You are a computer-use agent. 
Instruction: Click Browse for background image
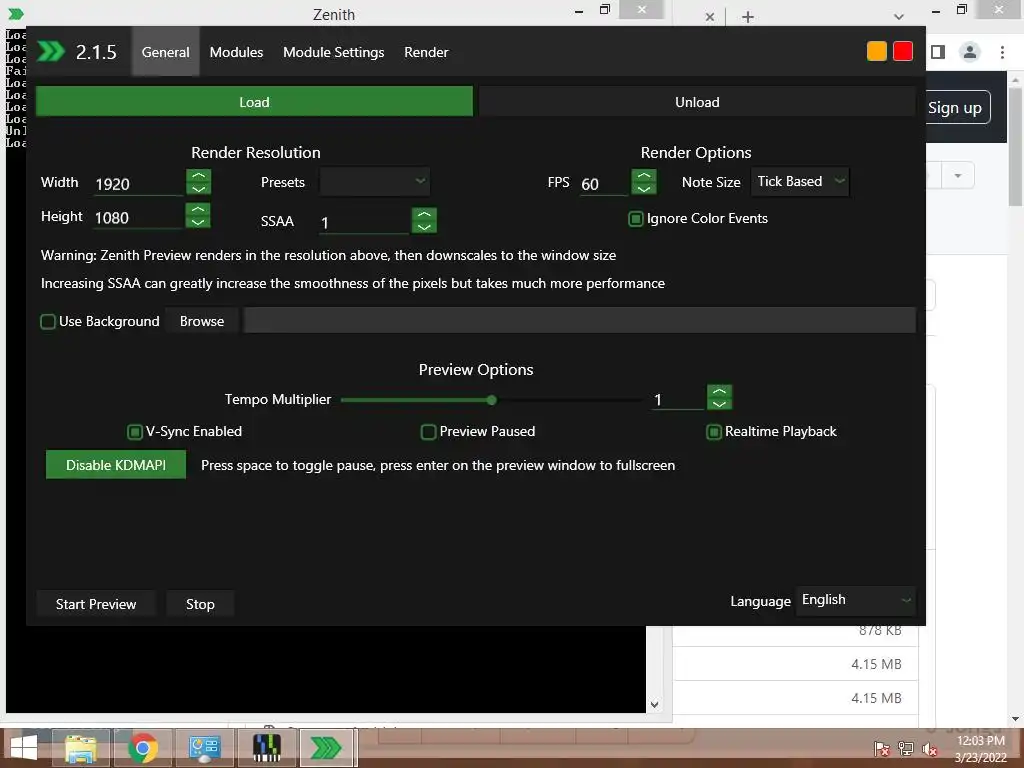coord(202,321)
